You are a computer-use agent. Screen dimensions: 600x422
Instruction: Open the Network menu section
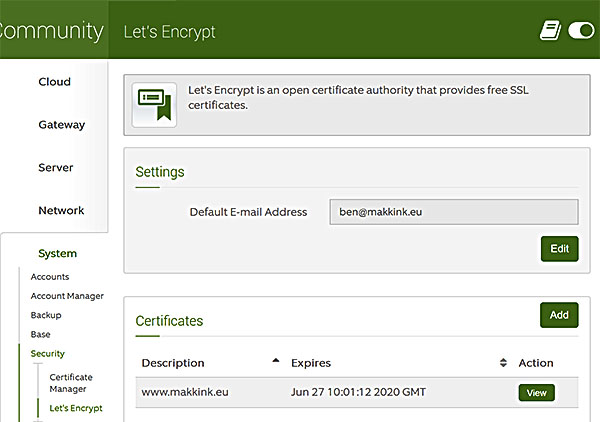point(61,210)
